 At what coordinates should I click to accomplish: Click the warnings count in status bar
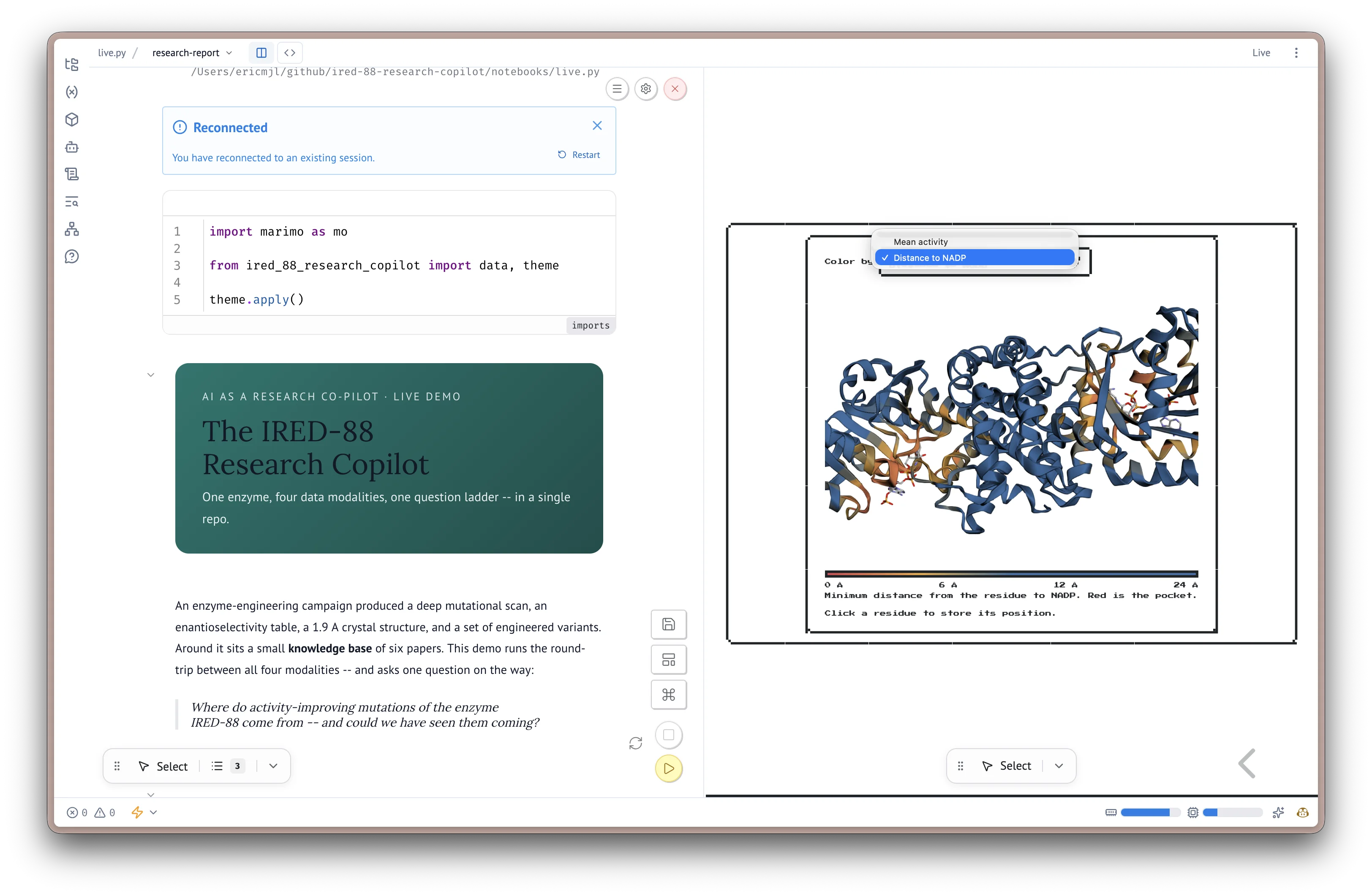point(105,812)
